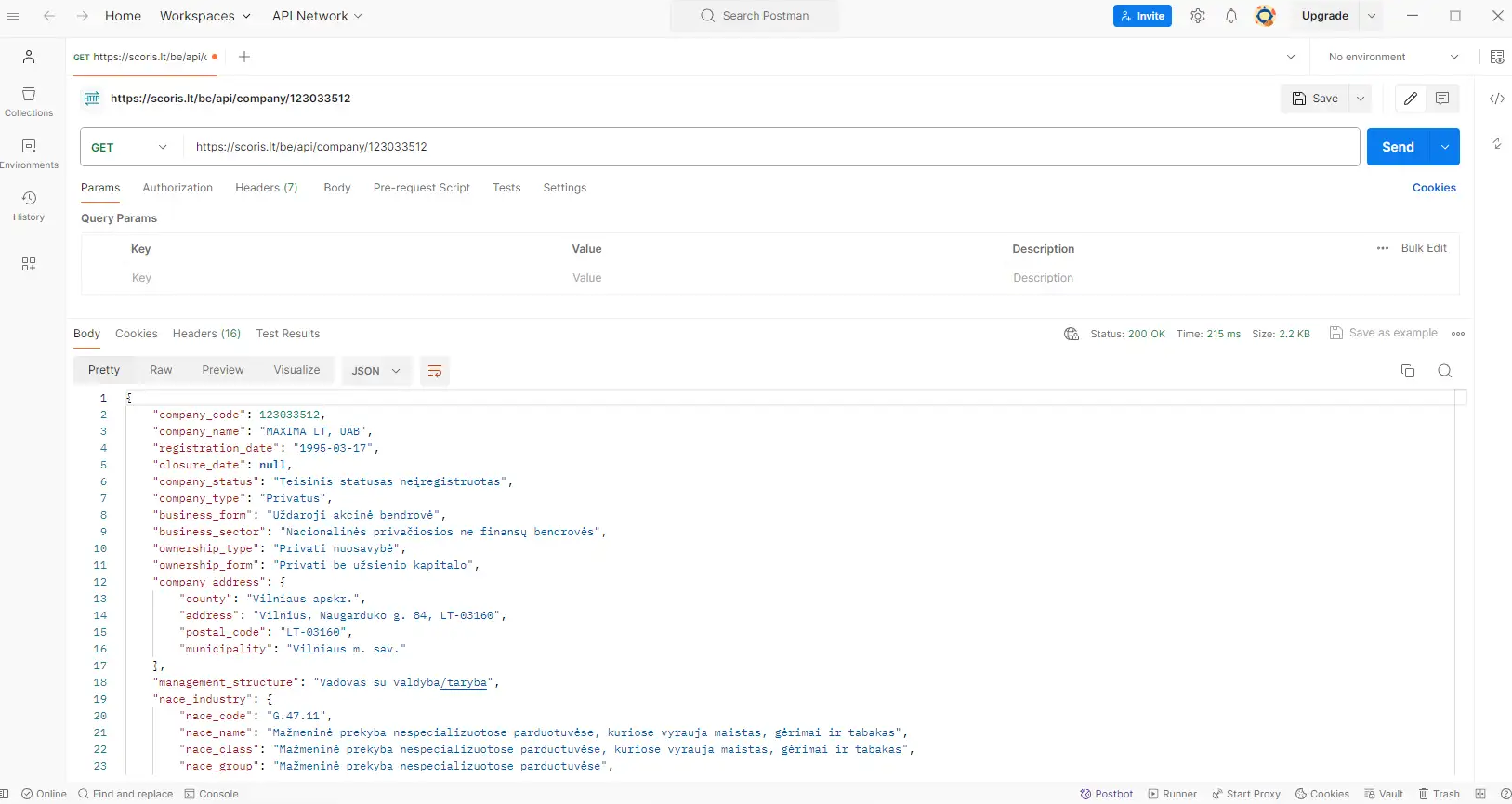Open Environments in the sidebar
The image size is (1512, 804).
29,153
